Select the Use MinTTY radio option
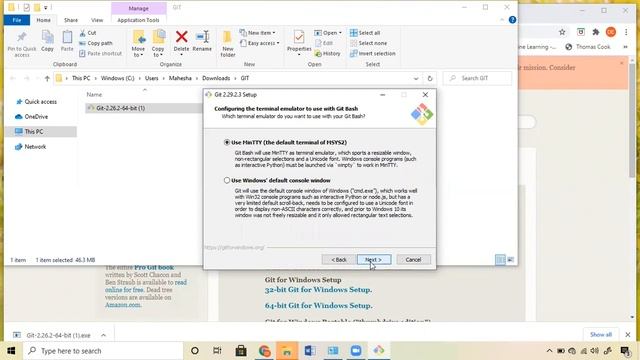Viewport: 640px width, 360px height. point(227,142)
